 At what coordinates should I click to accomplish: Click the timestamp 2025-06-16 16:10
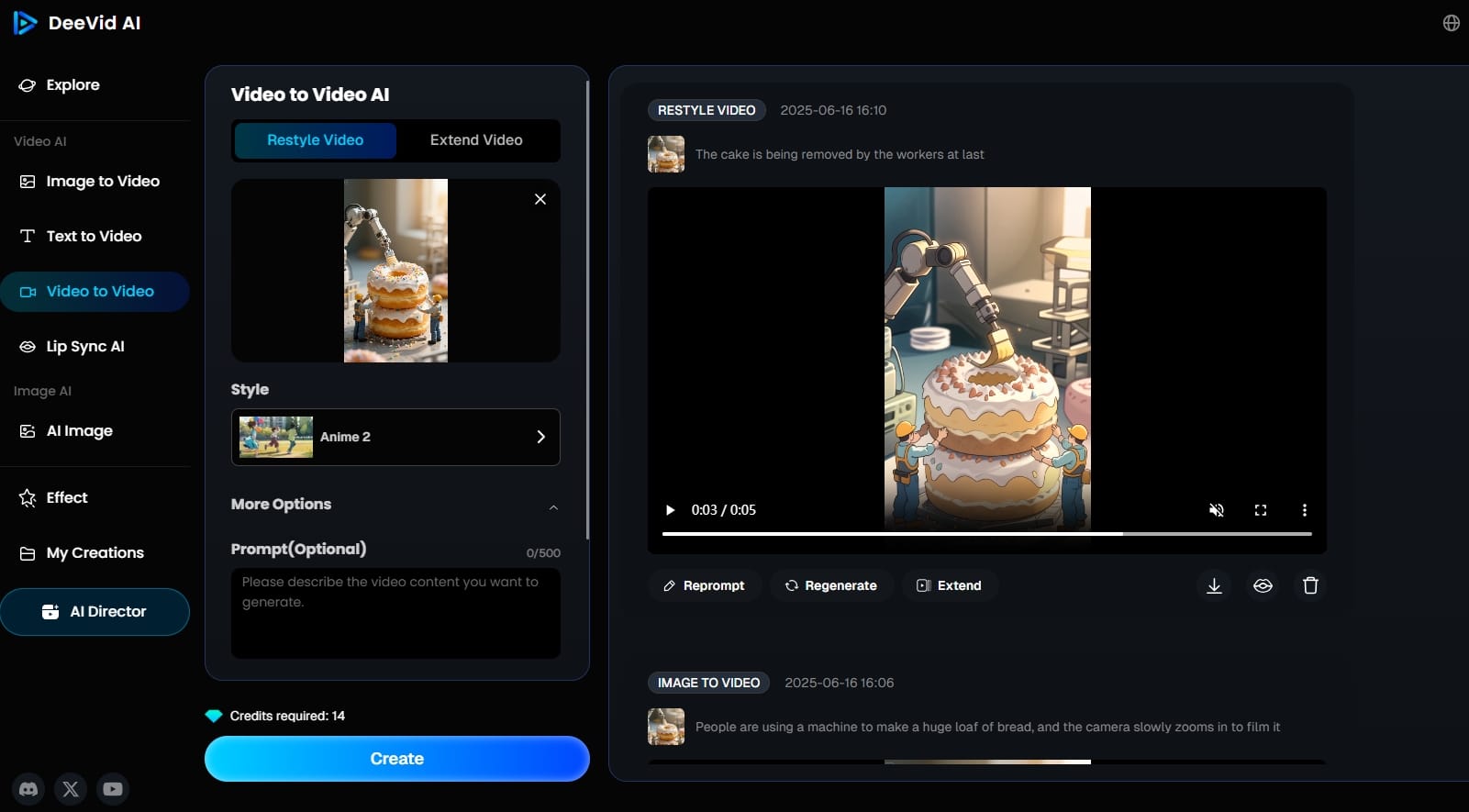[x=833, y=110]
